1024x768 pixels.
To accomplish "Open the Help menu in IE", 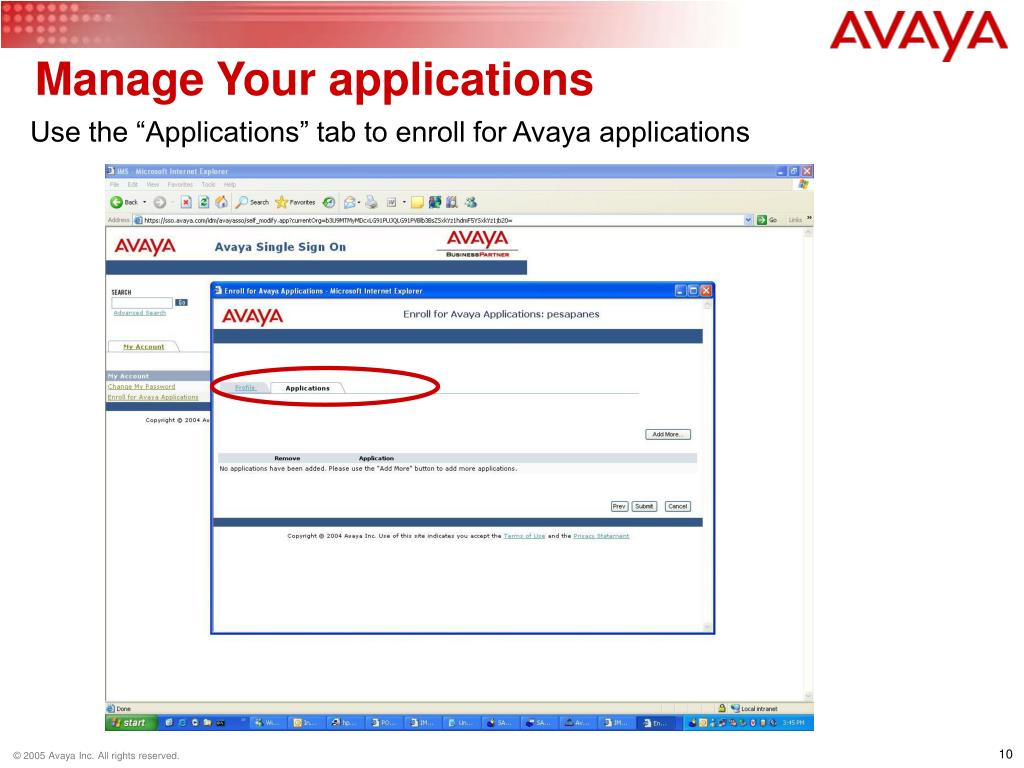I will [x=230, y=185].
